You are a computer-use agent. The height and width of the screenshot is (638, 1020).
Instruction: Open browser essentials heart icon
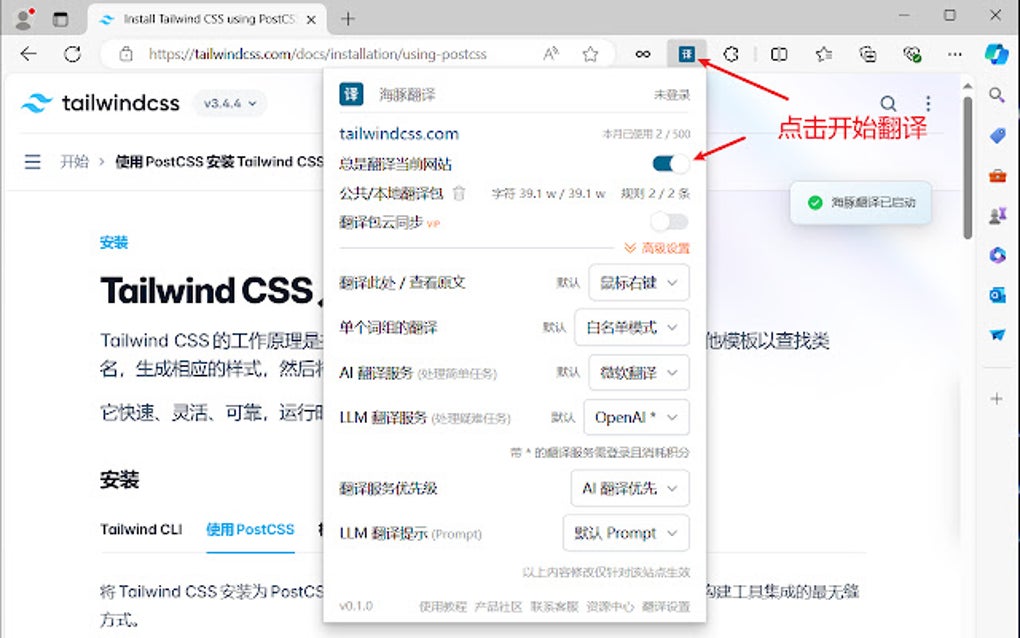point(912,54)
